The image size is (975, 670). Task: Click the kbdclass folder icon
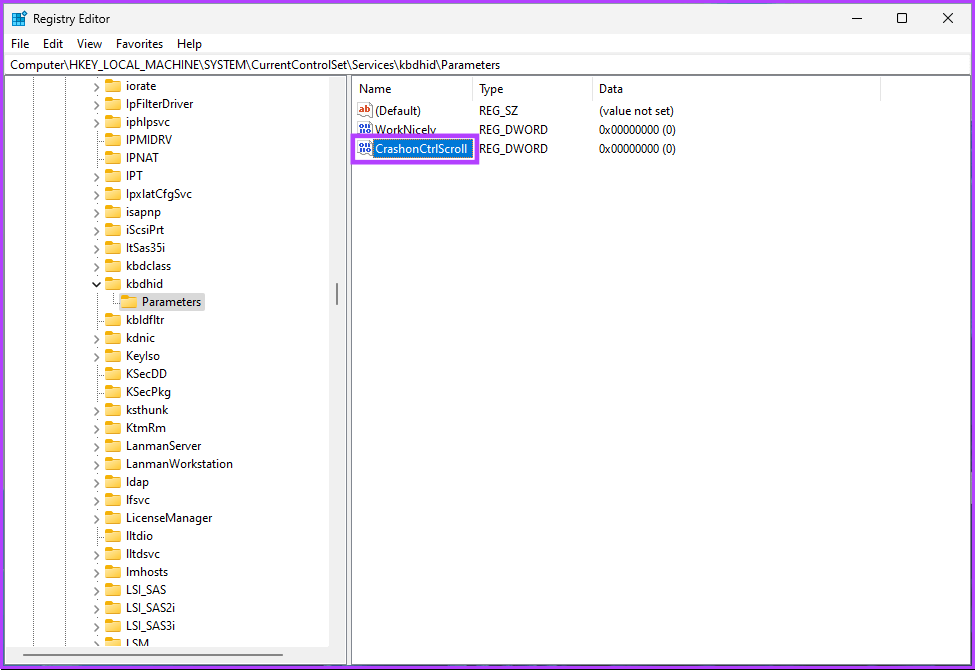pyautogui.click(x=113, y=266)
